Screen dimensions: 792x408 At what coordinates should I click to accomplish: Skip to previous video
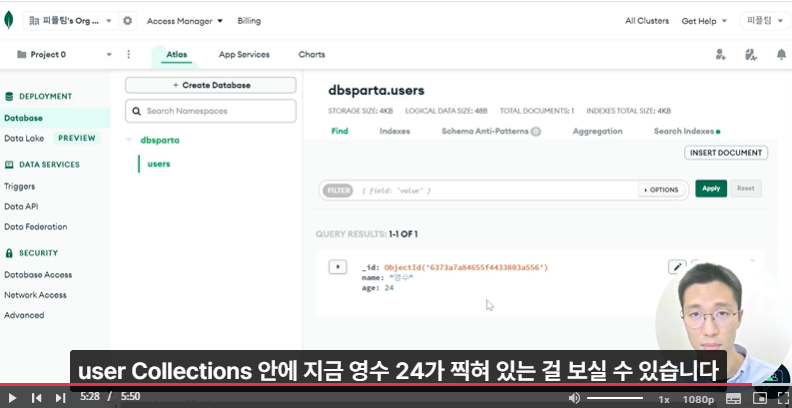36,398
